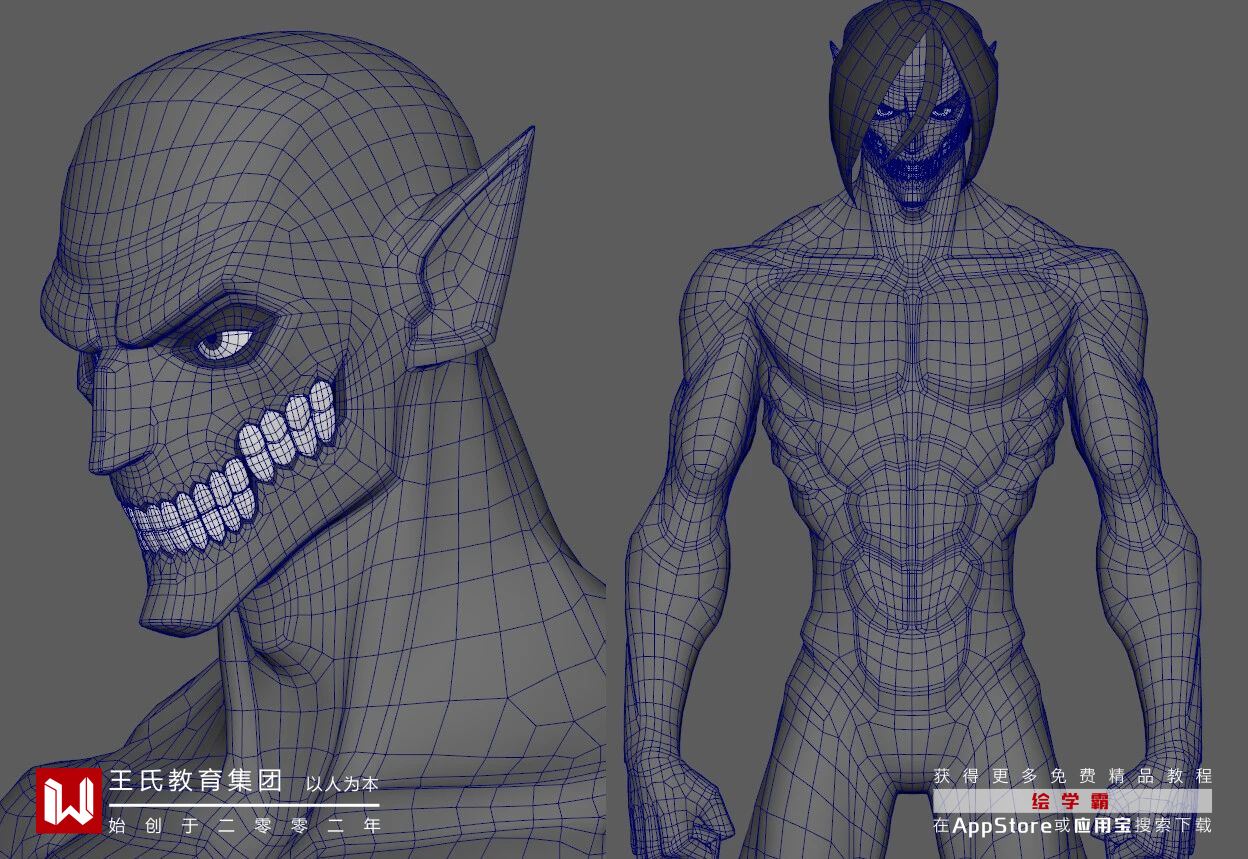The image size is (1248, 859).
Task: Click the 在AppStore或应用宝搜索下载 text
Action: point(1072,826)
